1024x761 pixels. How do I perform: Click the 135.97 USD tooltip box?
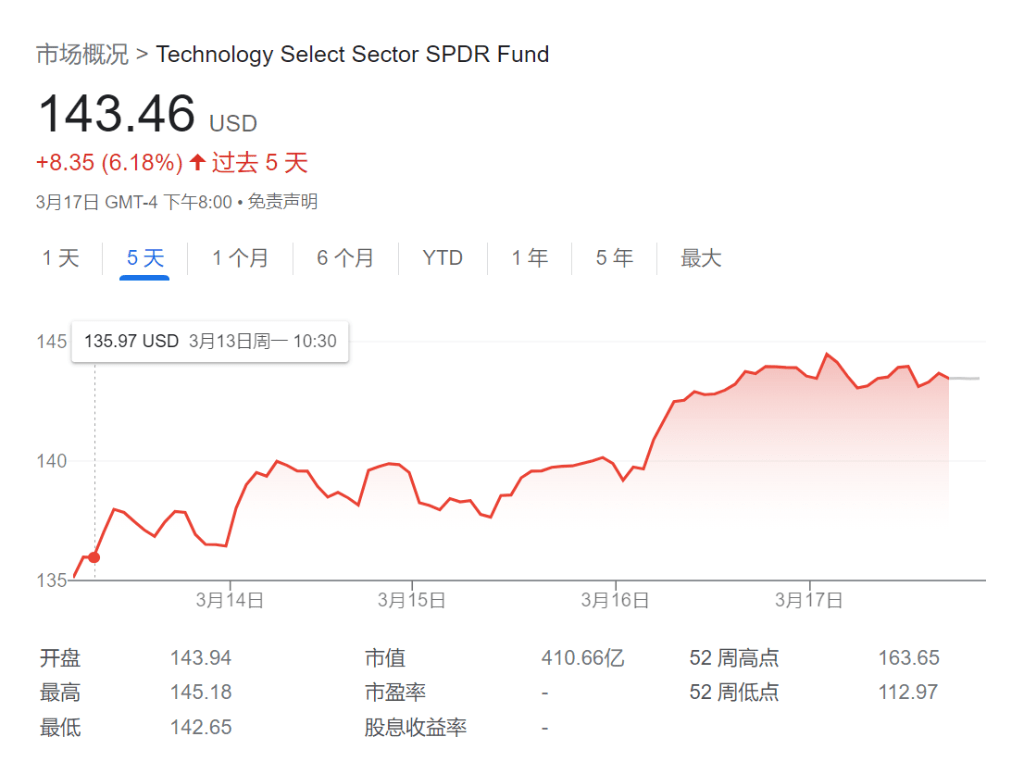point(209,341)
